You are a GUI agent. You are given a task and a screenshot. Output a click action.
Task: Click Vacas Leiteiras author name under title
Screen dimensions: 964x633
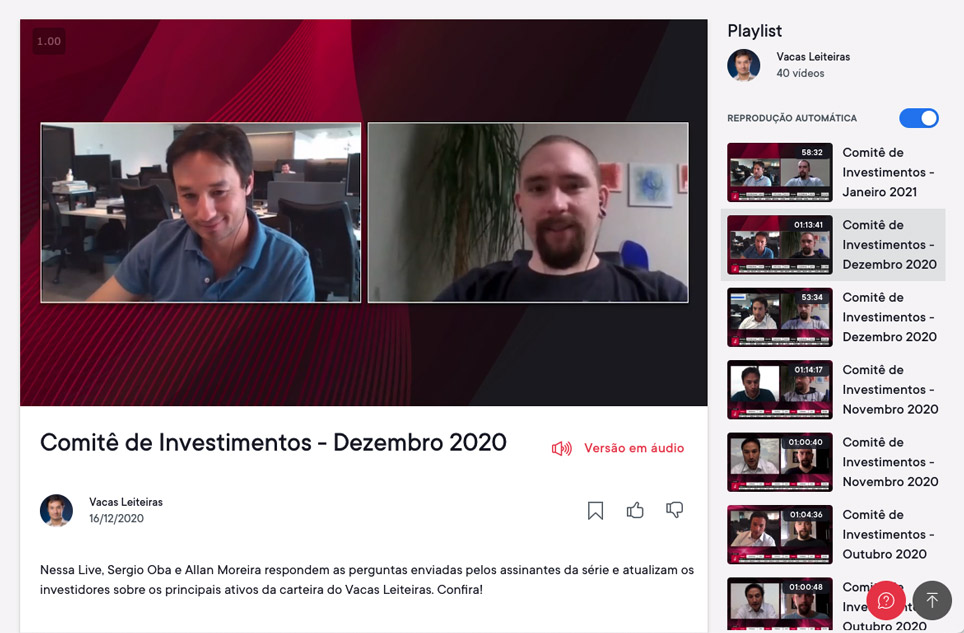click(x=126, y=501)
